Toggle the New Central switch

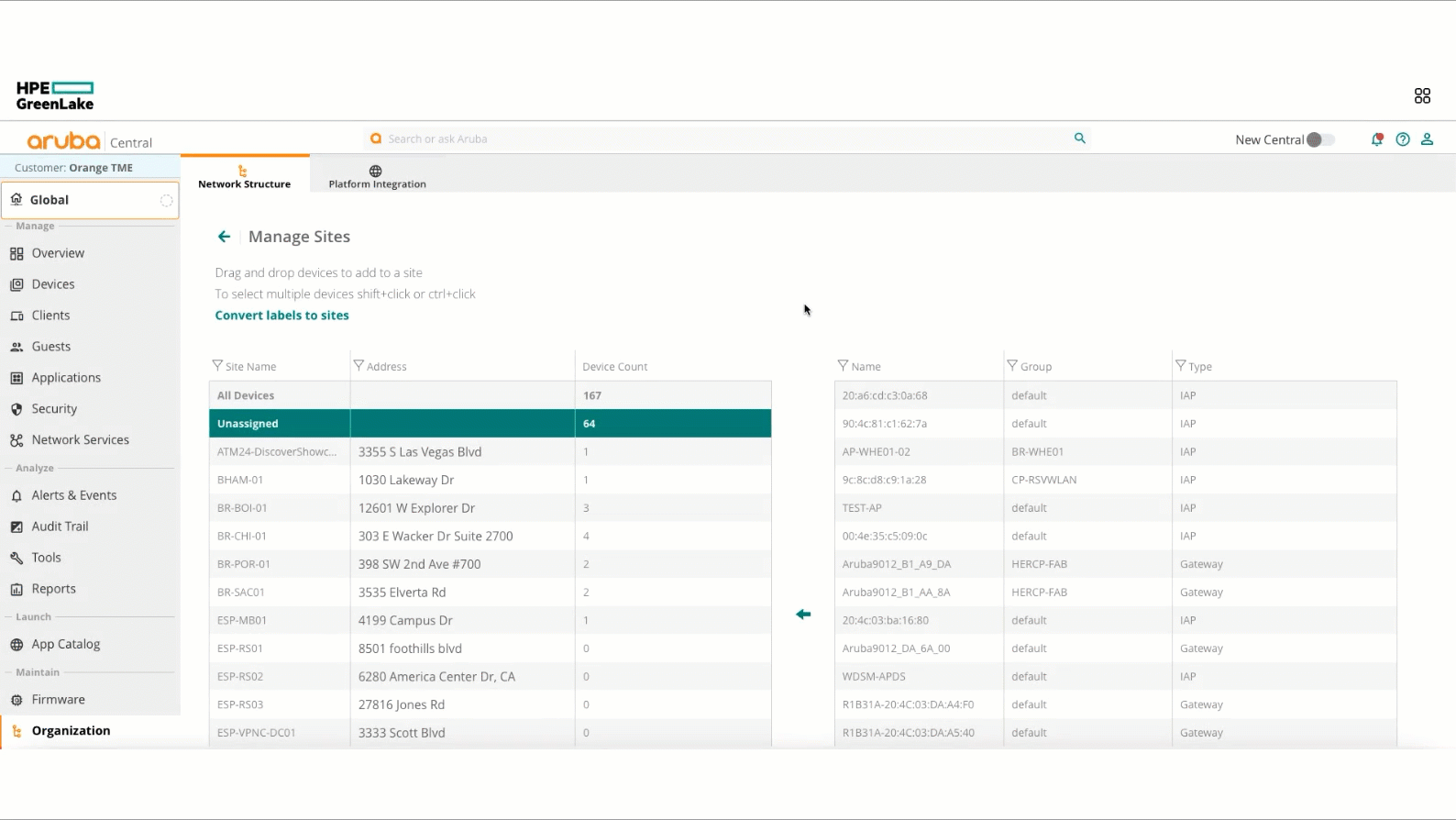(x=1320, y=139)
